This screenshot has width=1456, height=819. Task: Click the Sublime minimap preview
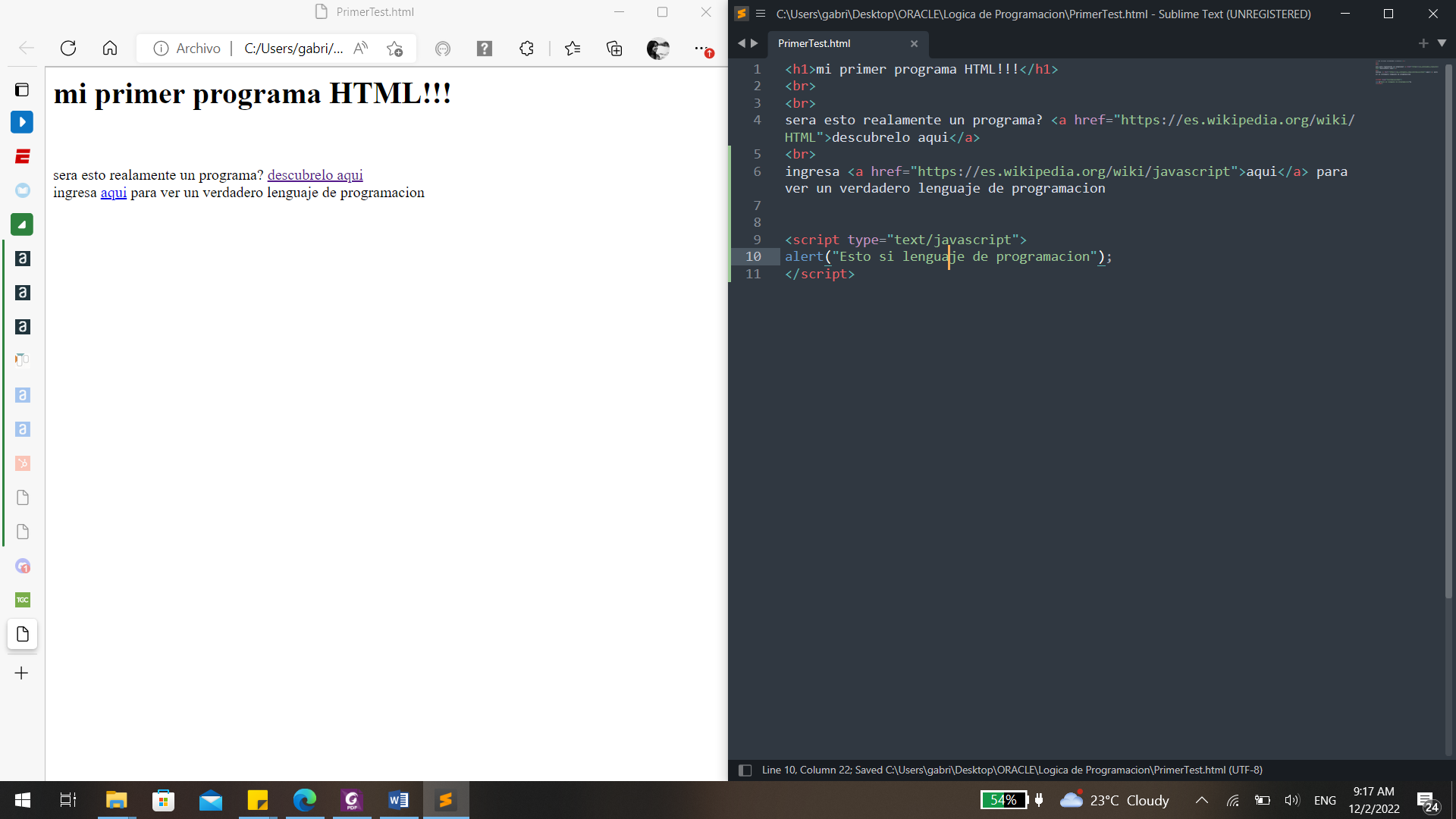tap(1407, 72)
